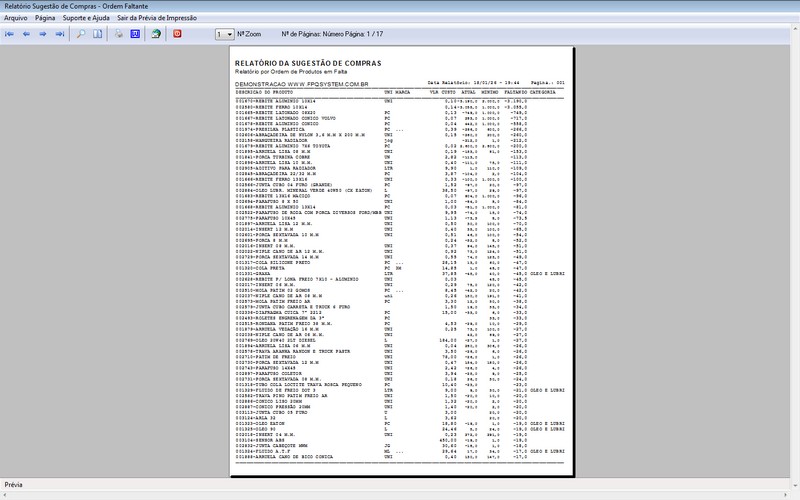Click the globe export icon in the toolbar
800x500 pixels.
tap(156, 34)
